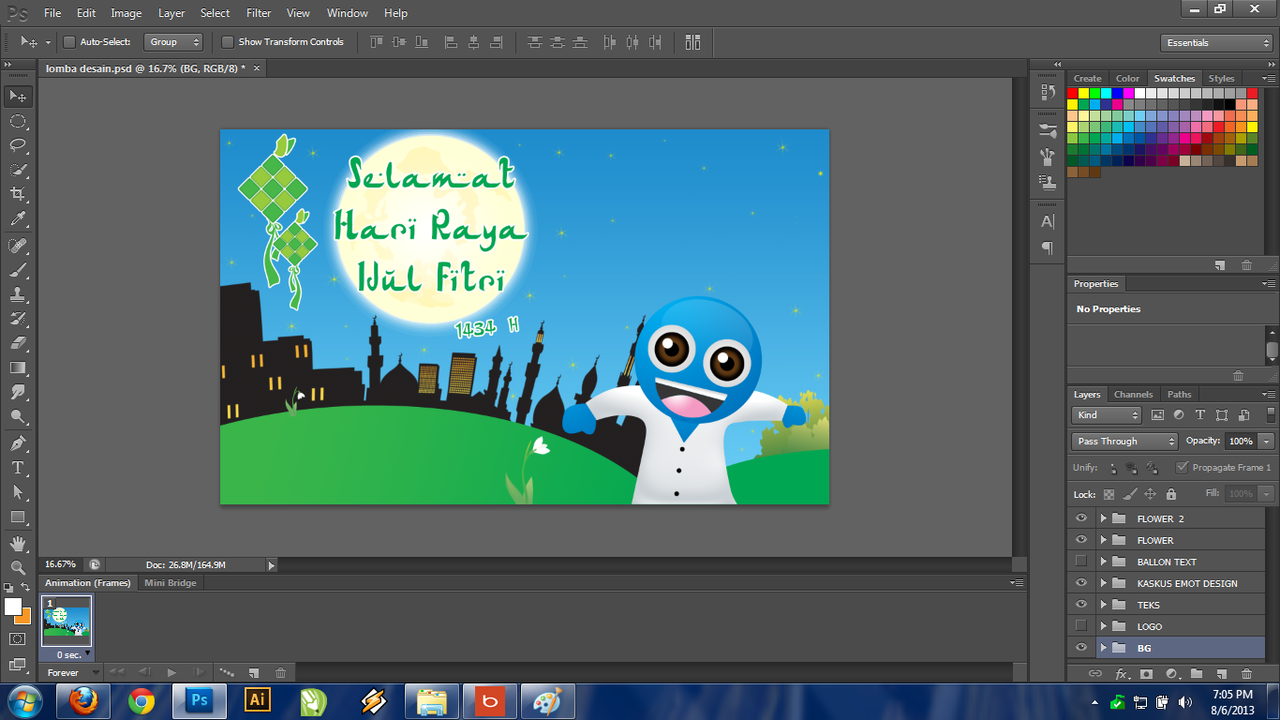The height and width of the screenshot is (720, 1280).
Task: Hide the TEKS group
Action: click(1081, 605)
